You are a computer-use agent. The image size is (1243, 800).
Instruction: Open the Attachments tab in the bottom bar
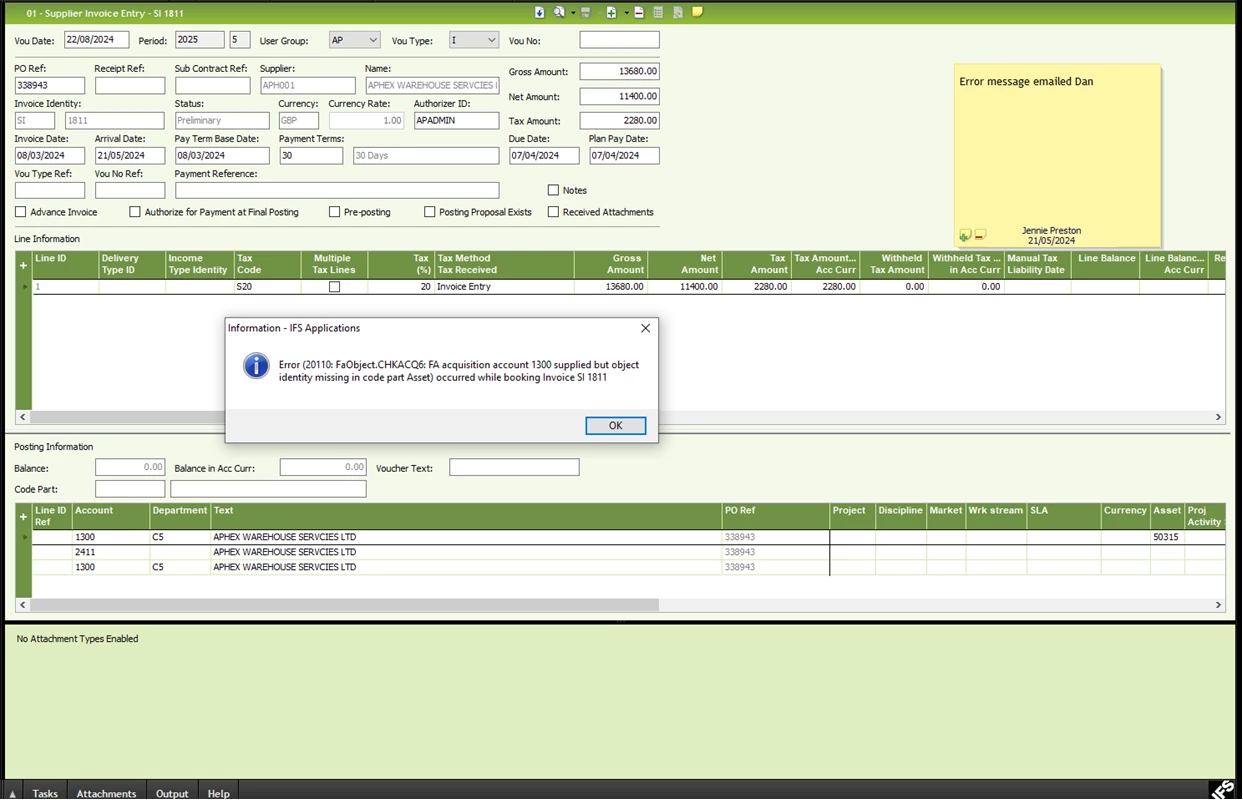pos(106,793)
